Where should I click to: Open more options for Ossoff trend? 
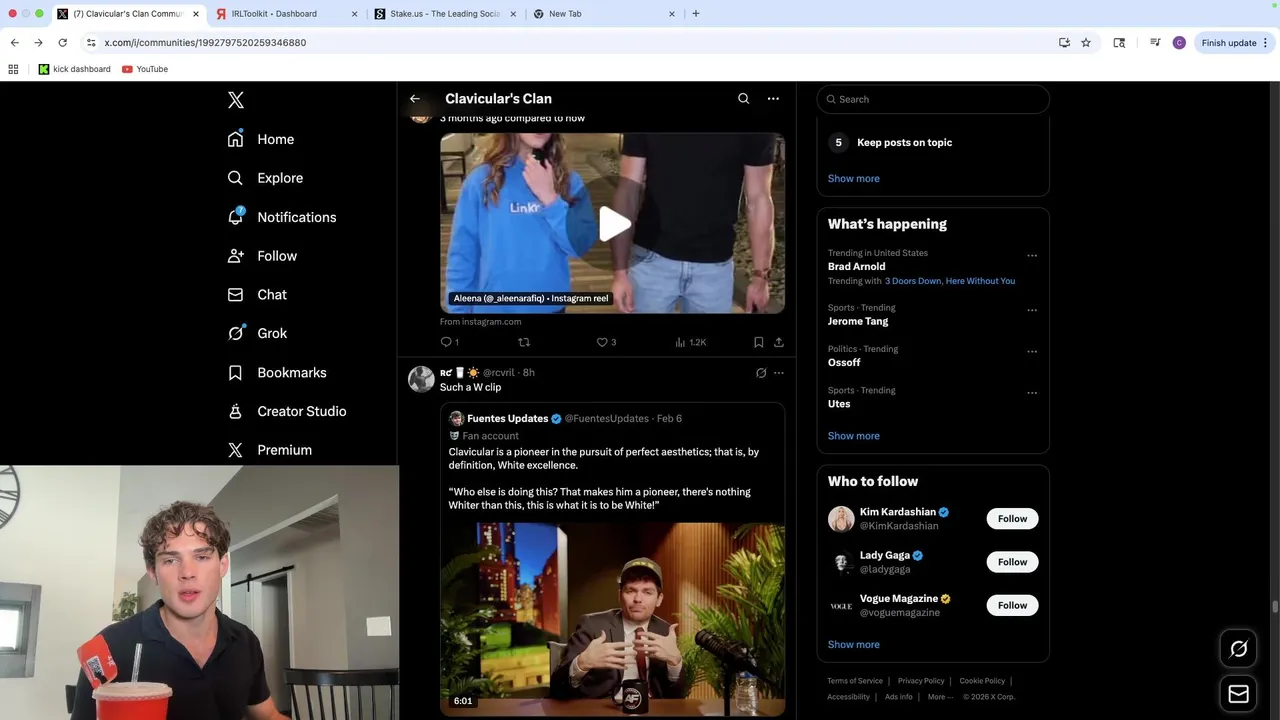coord(1032,352)
